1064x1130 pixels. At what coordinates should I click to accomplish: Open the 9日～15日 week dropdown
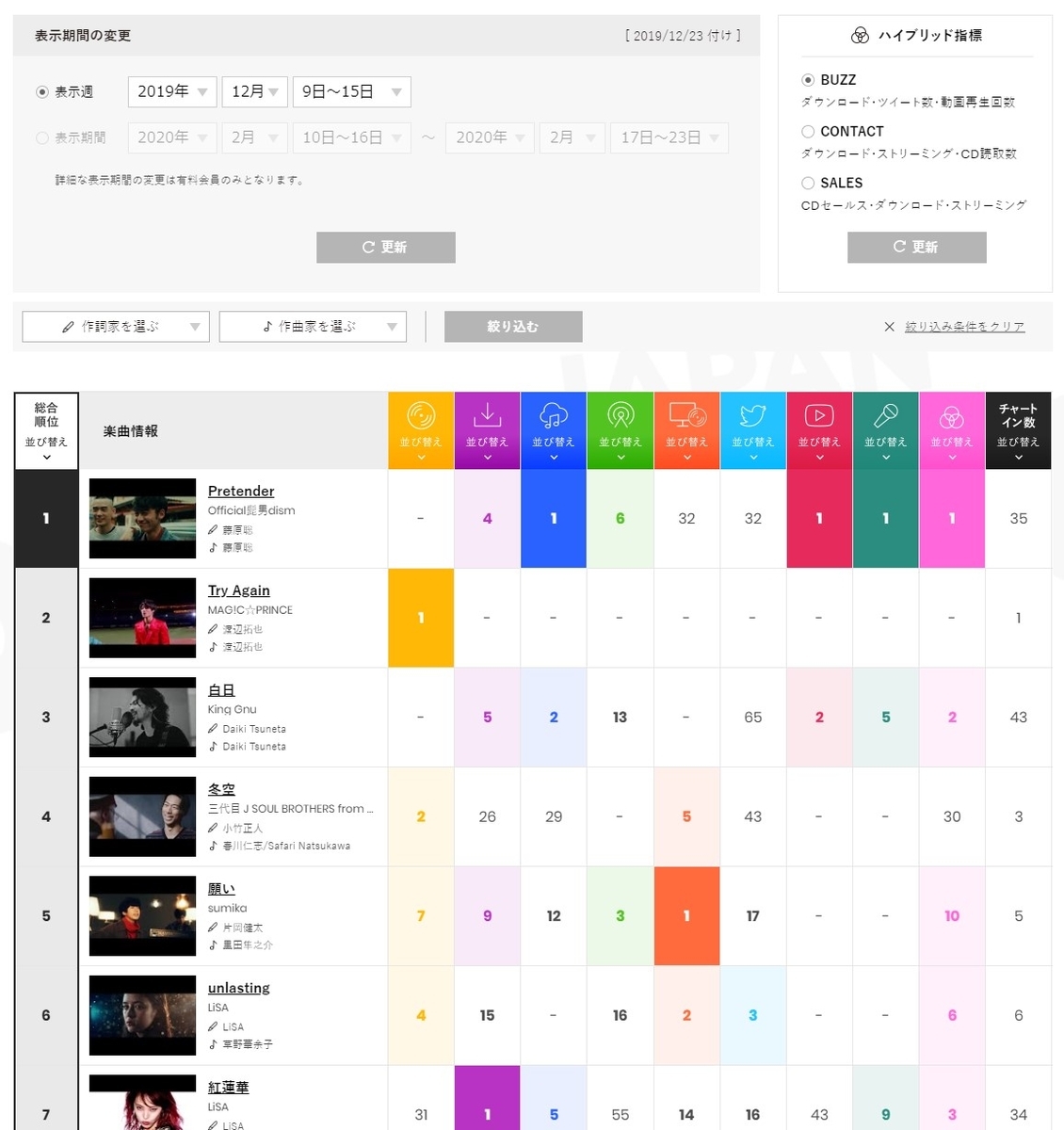click(352, 91)
